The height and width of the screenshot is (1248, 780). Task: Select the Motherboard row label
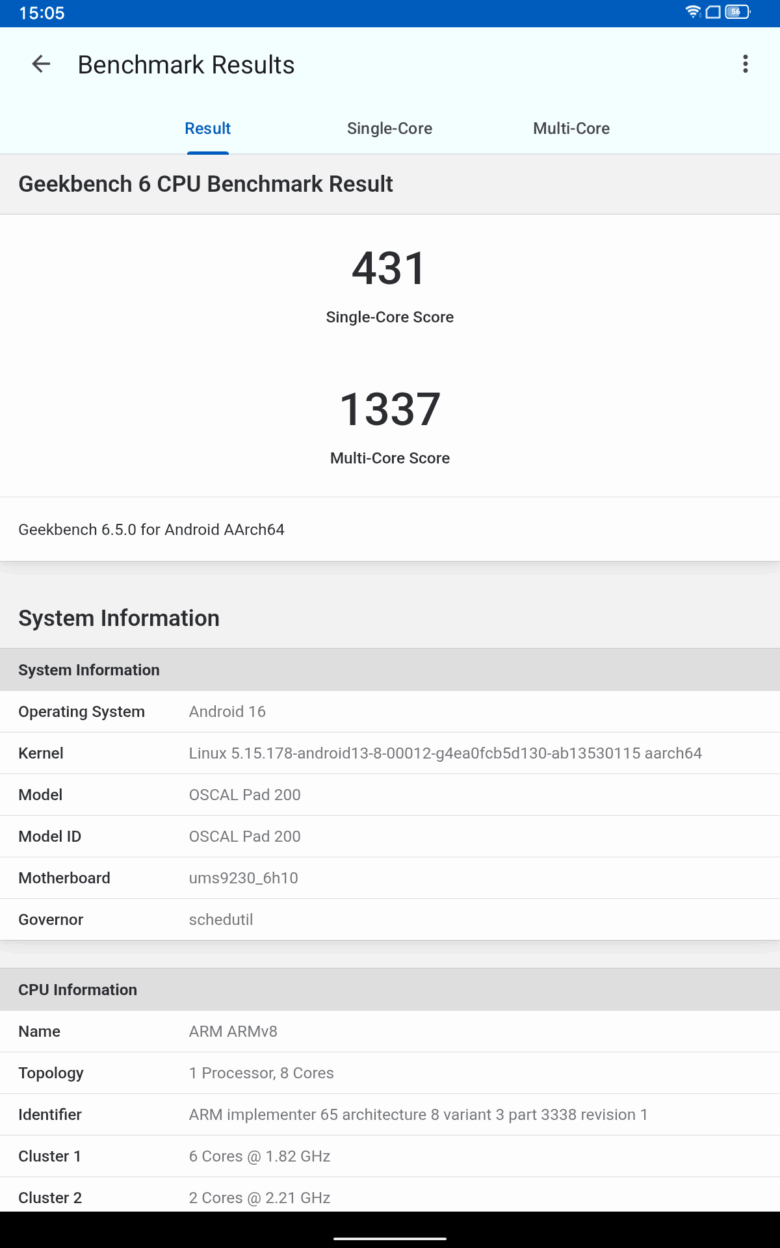point(64,878)
